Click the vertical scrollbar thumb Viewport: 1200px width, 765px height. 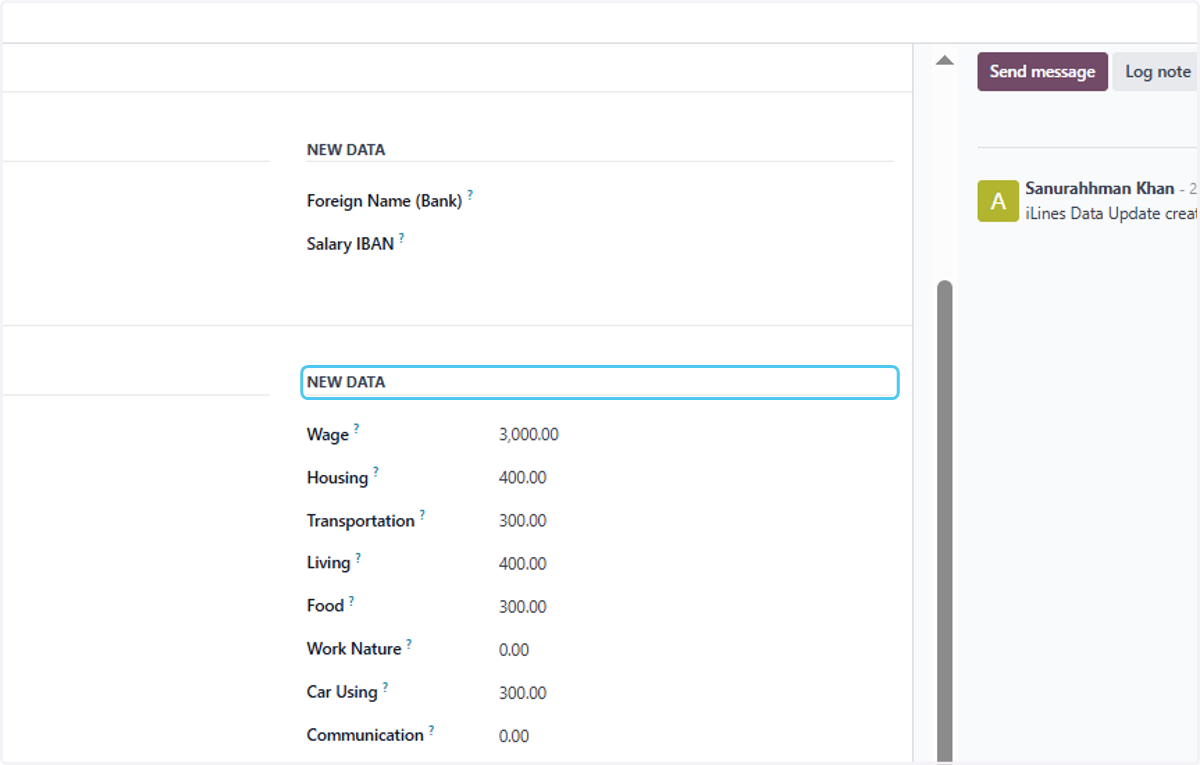click(x=944, y=522)
